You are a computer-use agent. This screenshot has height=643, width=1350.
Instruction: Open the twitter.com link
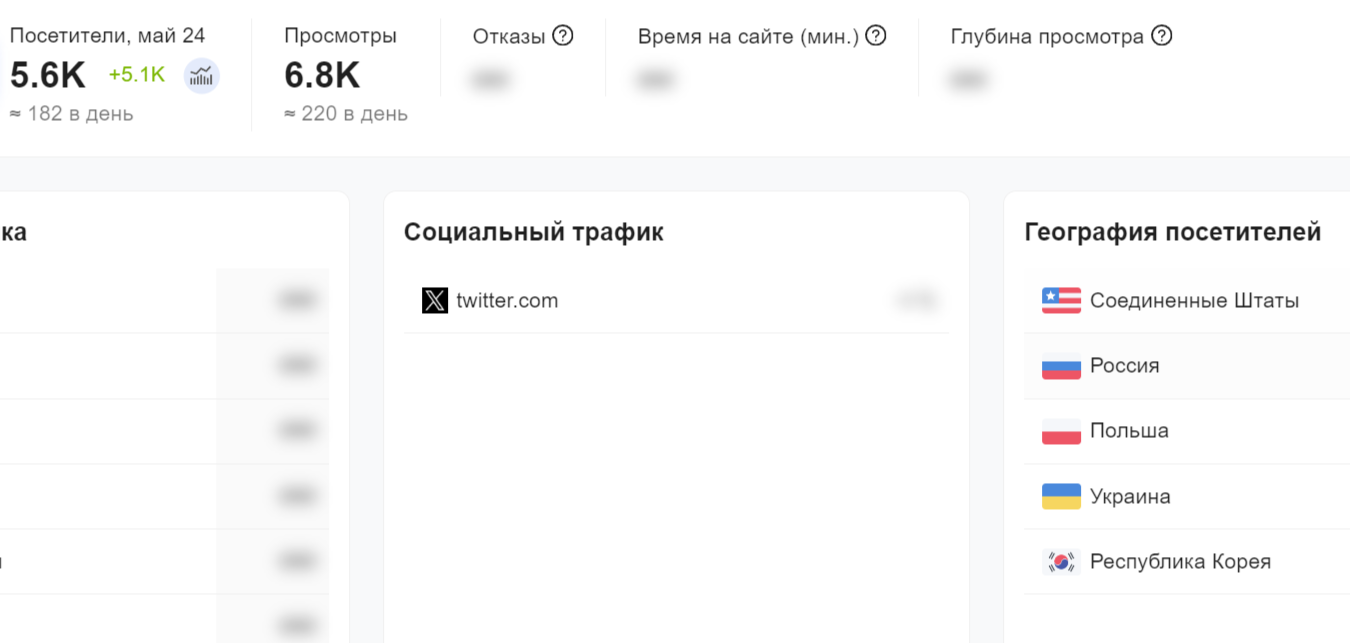[x=507, y=300]
